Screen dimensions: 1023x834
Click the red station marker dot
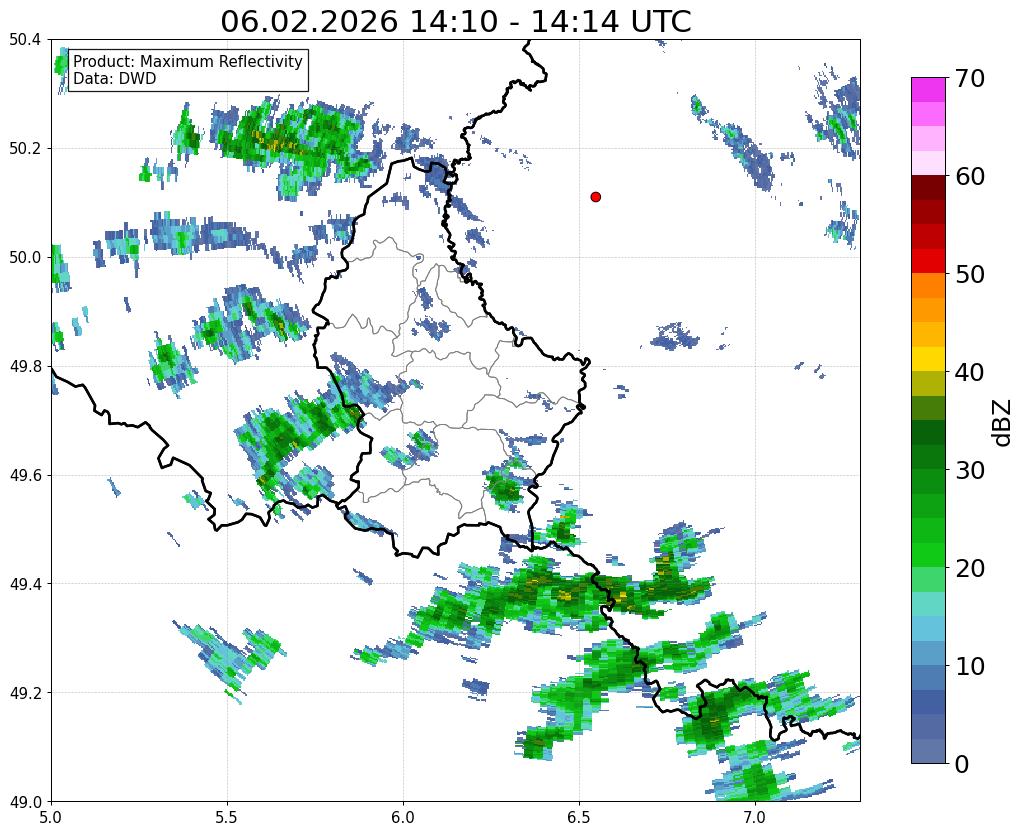595,196
